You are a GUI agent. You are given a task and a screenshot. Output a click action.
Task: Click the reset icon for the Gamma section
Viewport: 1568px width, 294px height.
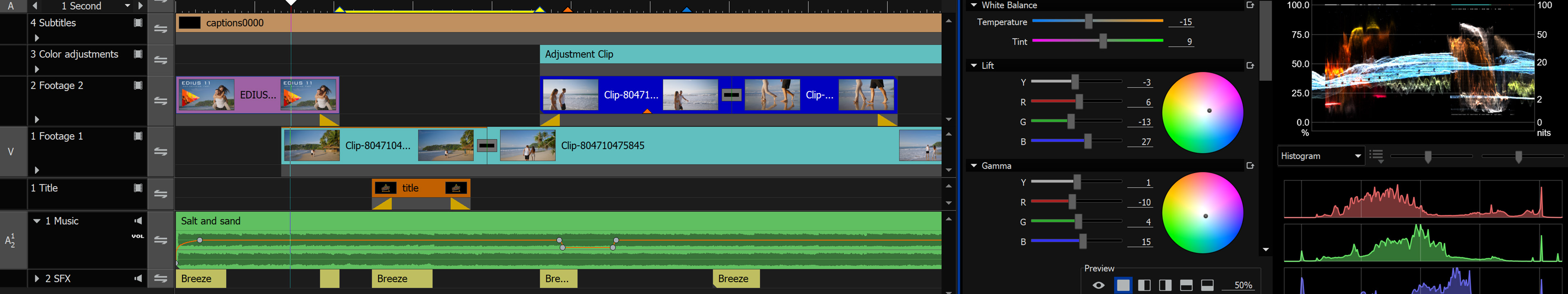[1249, 166]
